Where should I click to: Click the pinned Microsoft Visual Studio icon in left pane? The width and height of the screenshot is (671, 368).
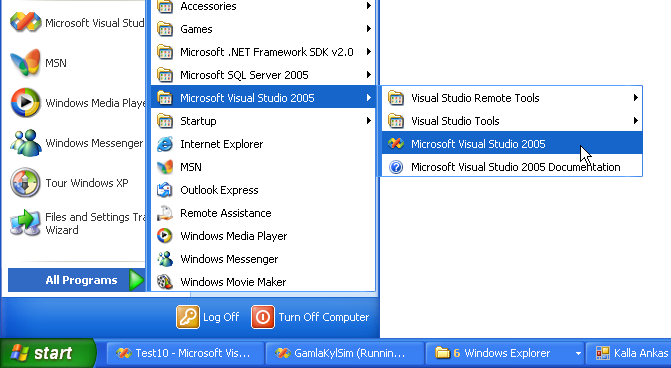[25, 22]
